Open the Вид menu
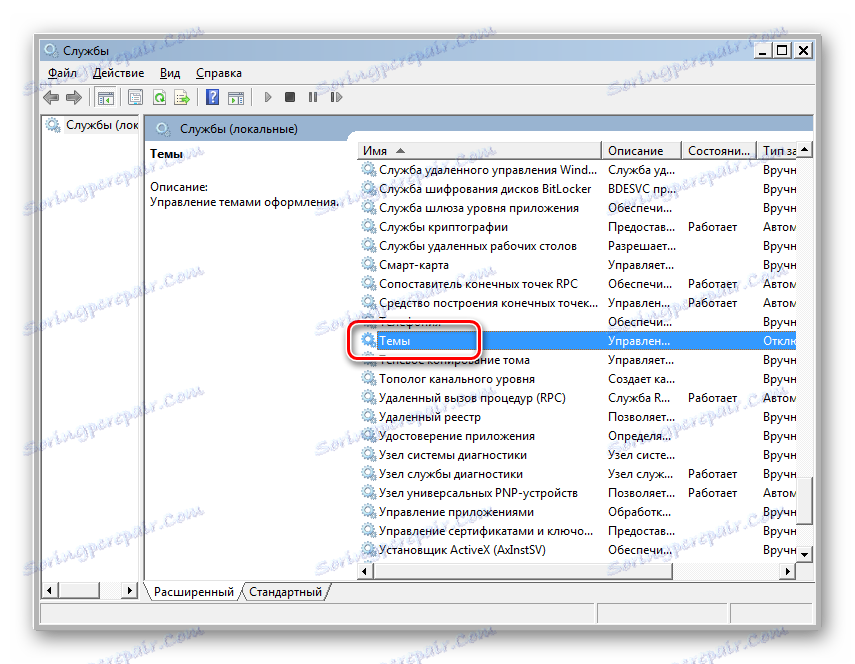The width and height of the screenshot is (855, 664). pyautogui.click(x=170, y=73)
